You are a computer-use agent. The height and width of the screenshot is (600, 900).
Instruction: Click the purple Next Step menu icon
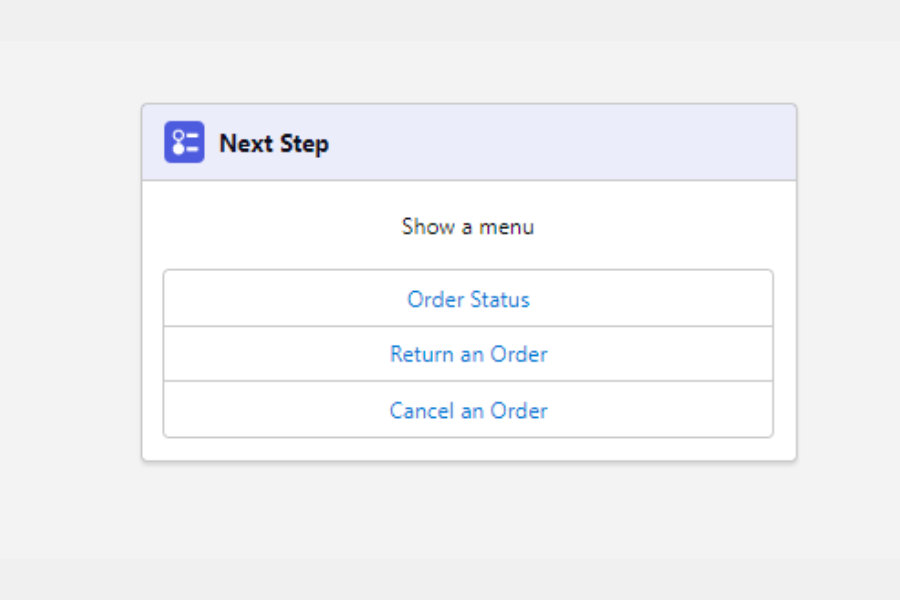coord(184,142)
